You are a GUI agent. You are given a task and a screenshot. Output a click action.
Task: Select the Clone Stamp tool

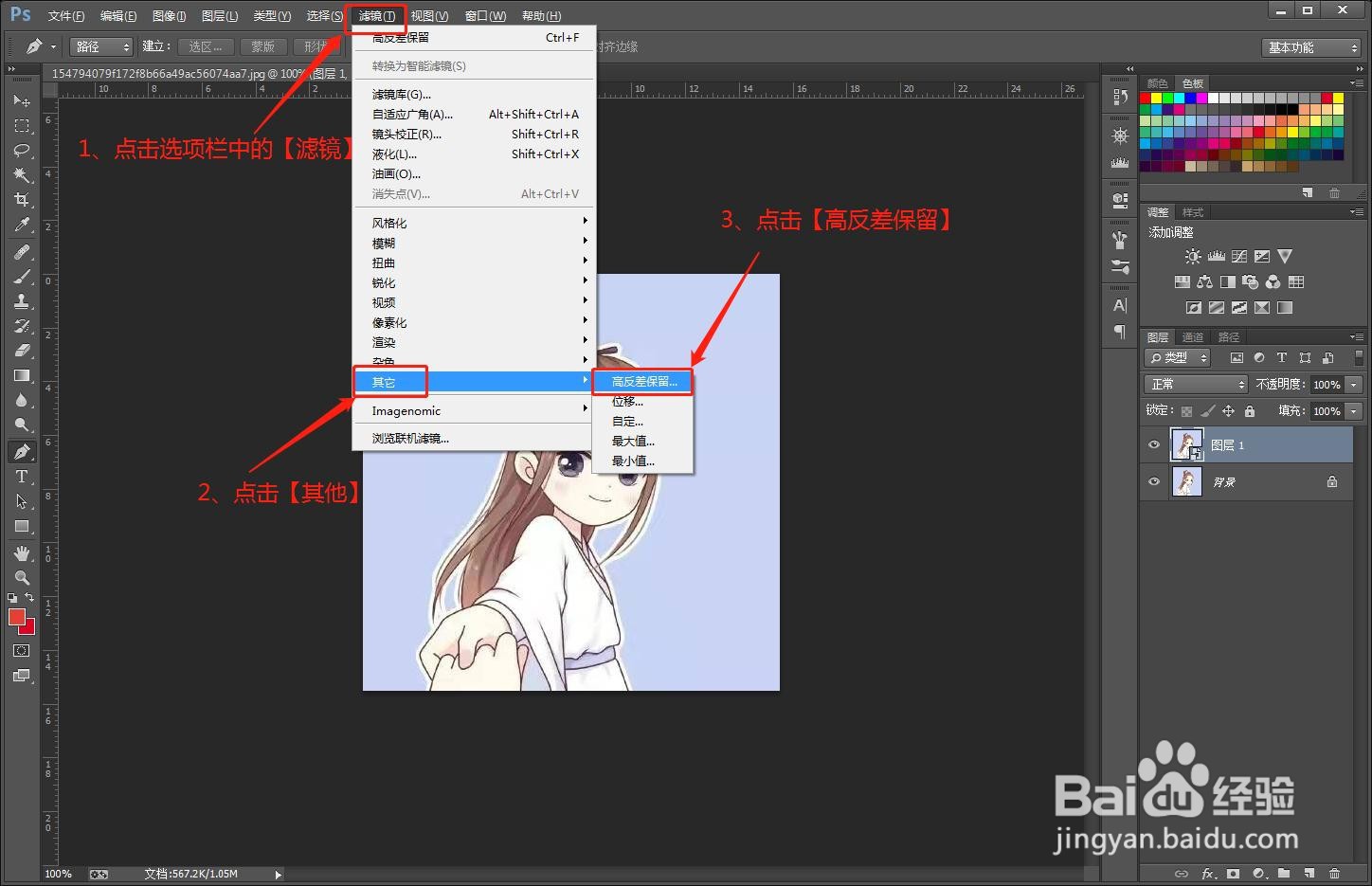tap(22, 301)
